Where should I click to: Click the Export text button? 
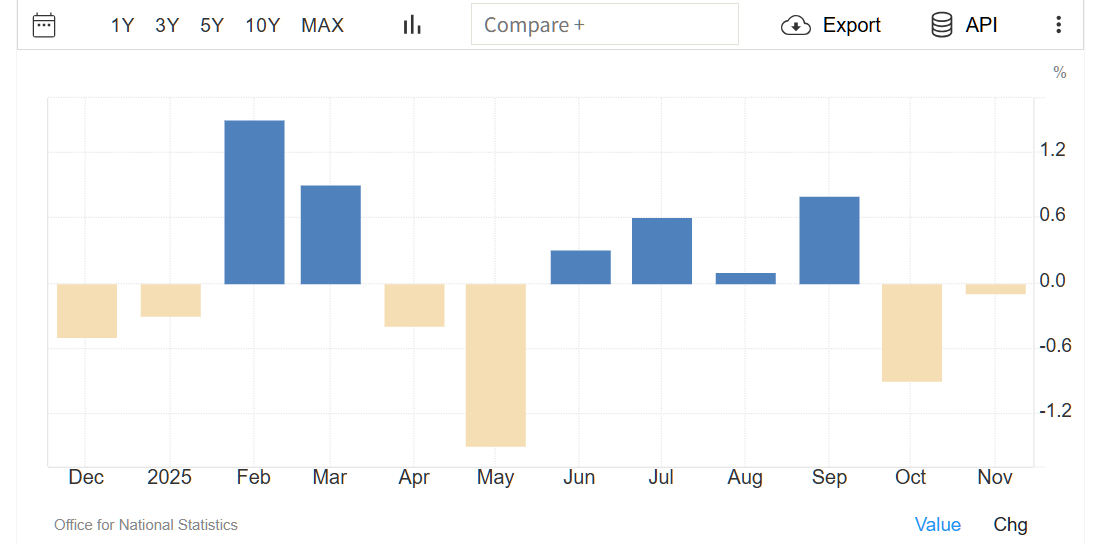pos(851,25)
